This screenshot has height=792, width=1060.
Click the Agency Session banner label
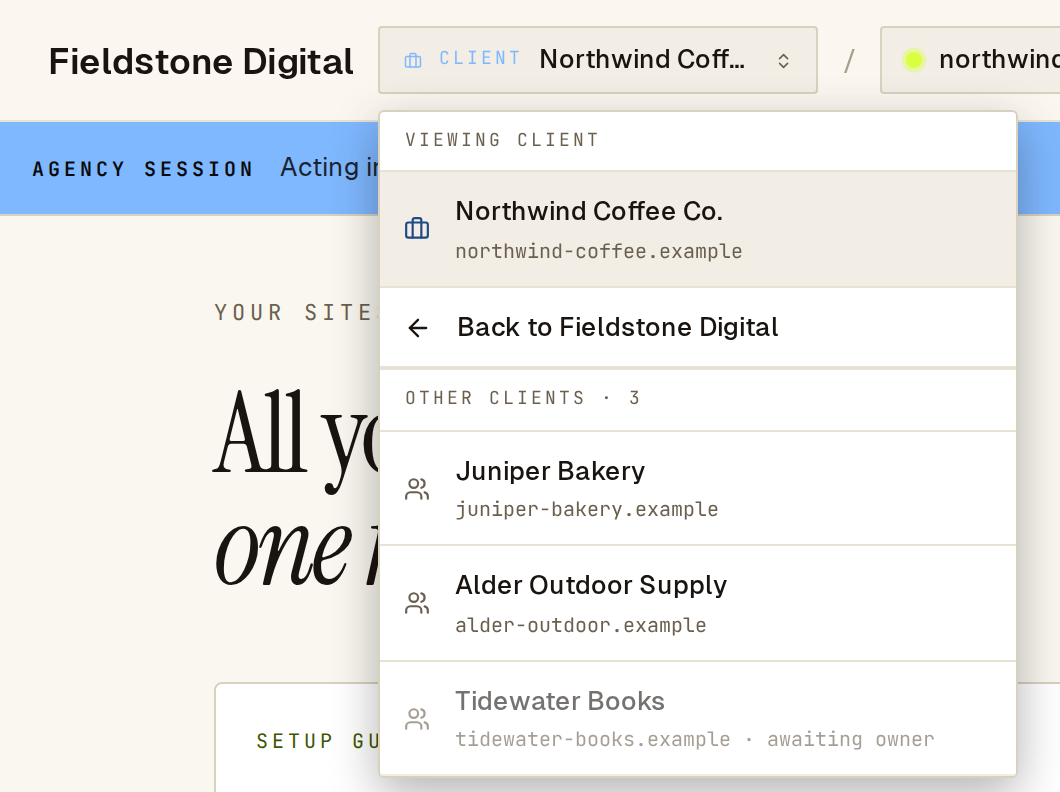(143, 169)
